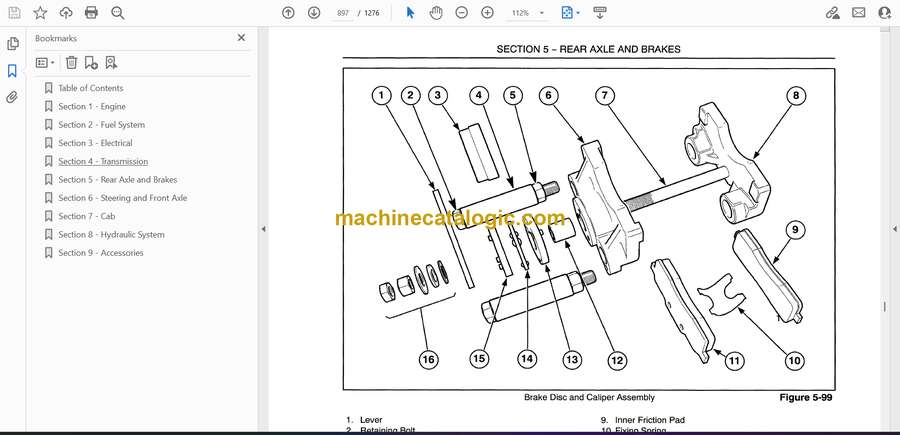Activate the selection arrow tool

pos(410,13)
